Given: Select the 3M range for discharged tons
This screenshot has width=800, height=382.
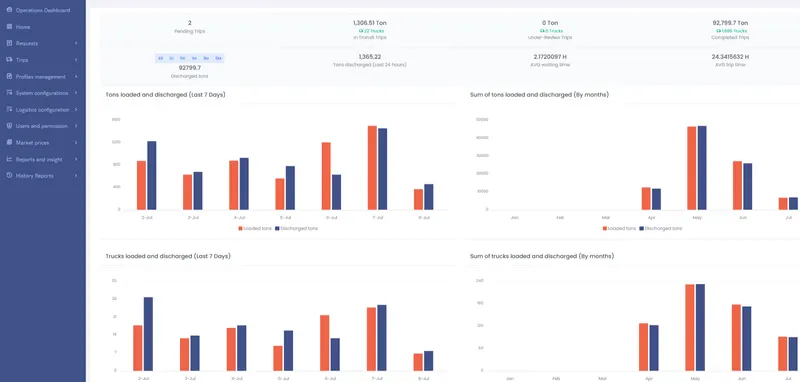Looking at the screenshot, I should [x=206, y=59].
